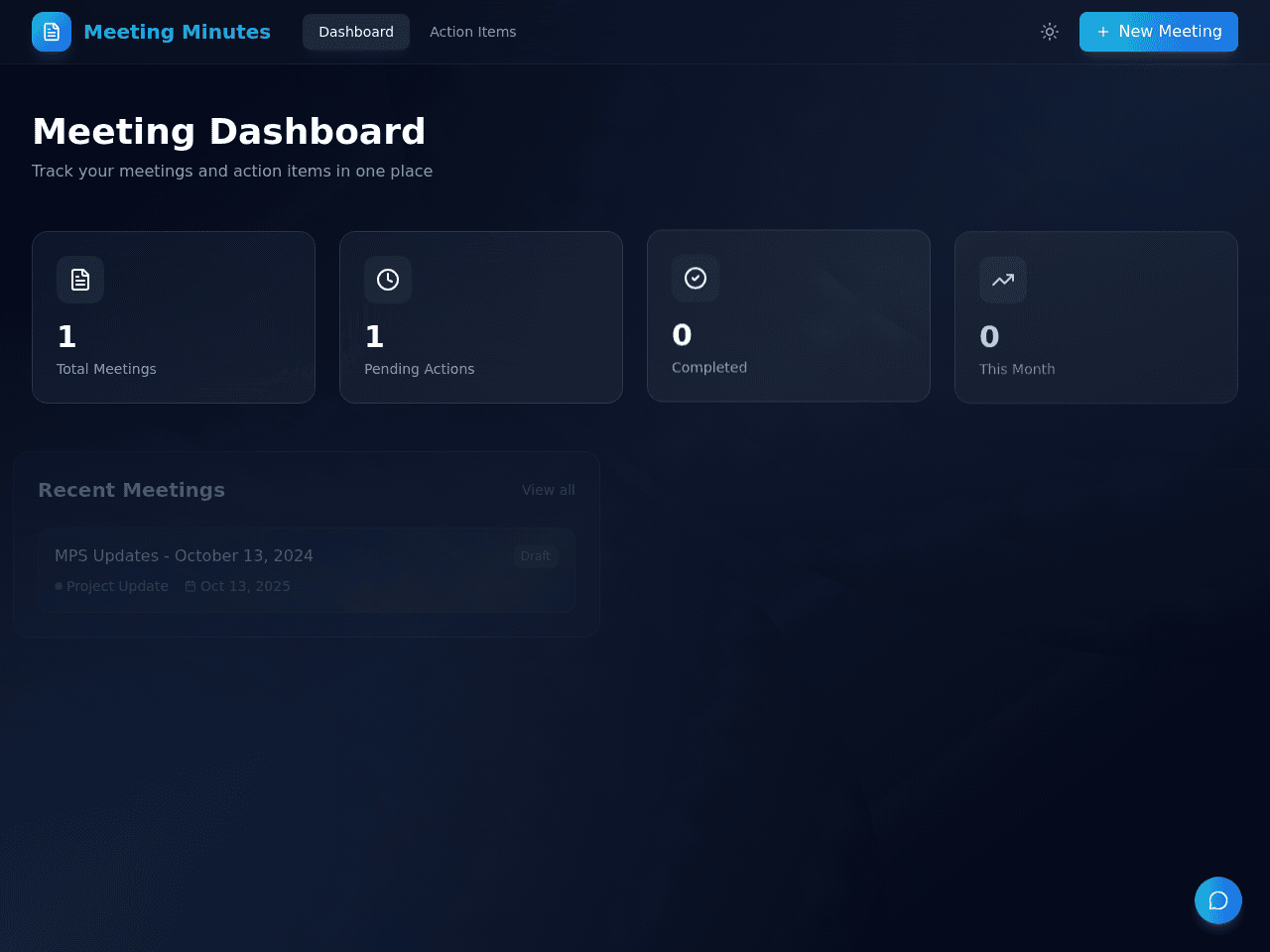The image size is (1270, 952).
Task: Create a New Meeting
Action: point(1159,32)
